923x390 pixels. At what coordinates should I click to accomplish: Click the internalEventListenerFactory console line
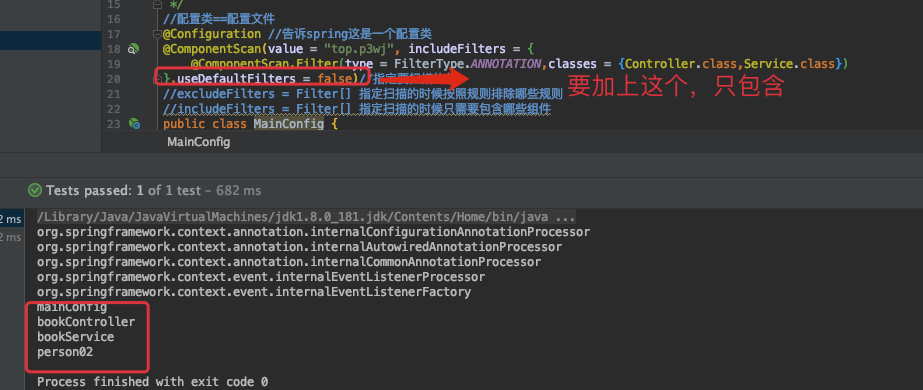[254, 292]
